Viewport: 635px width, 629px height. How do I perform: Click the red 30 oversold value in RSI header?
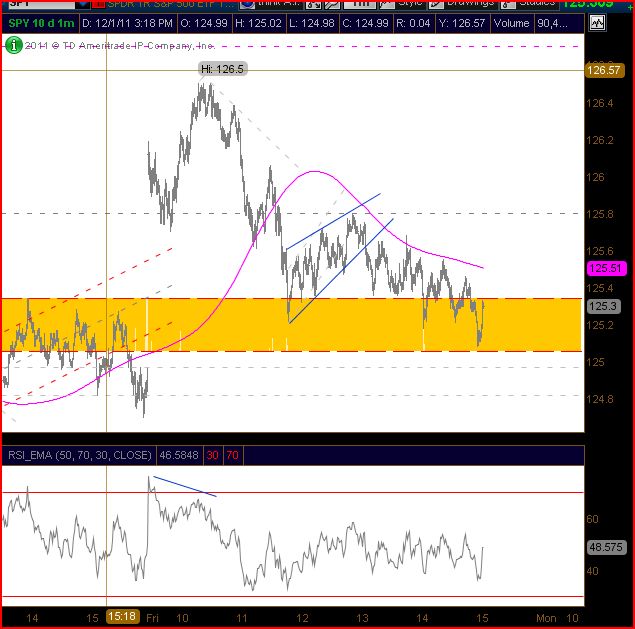point(213,455)
